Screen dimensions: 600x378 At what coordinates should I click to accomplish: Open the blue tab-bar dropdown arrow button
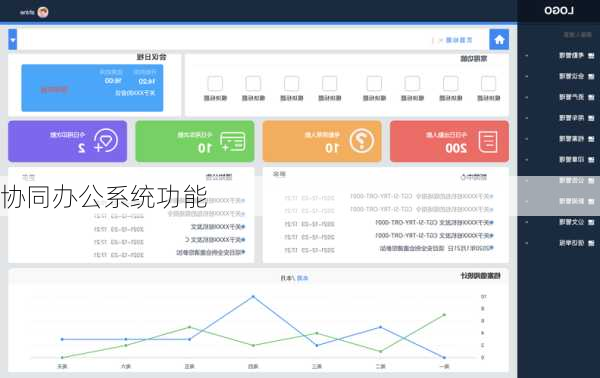click(13, 39)
